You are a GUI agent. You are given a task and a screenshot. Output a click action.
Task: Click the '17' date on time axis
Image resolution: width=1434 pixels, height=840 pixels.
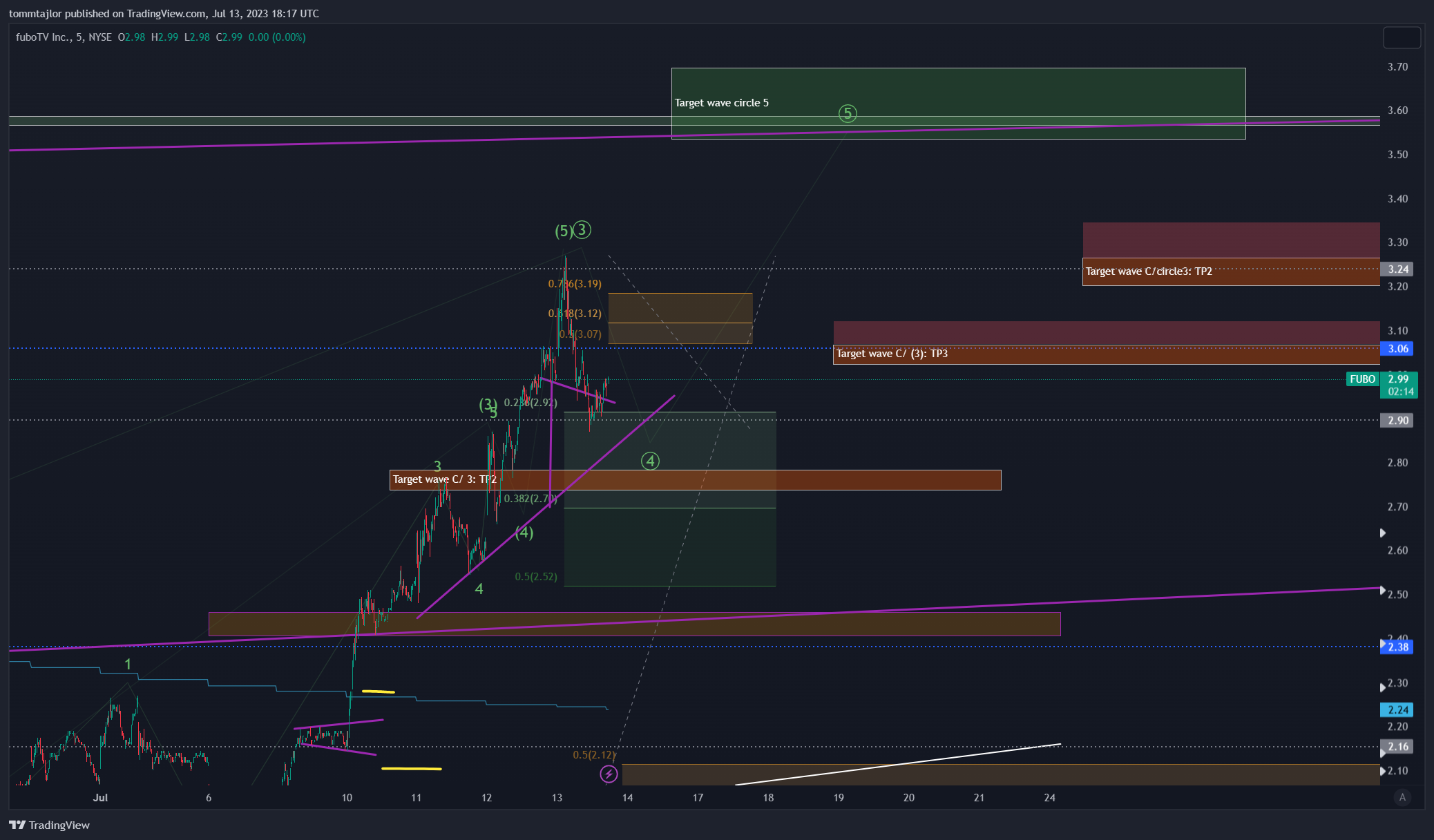tap(698, 798)
